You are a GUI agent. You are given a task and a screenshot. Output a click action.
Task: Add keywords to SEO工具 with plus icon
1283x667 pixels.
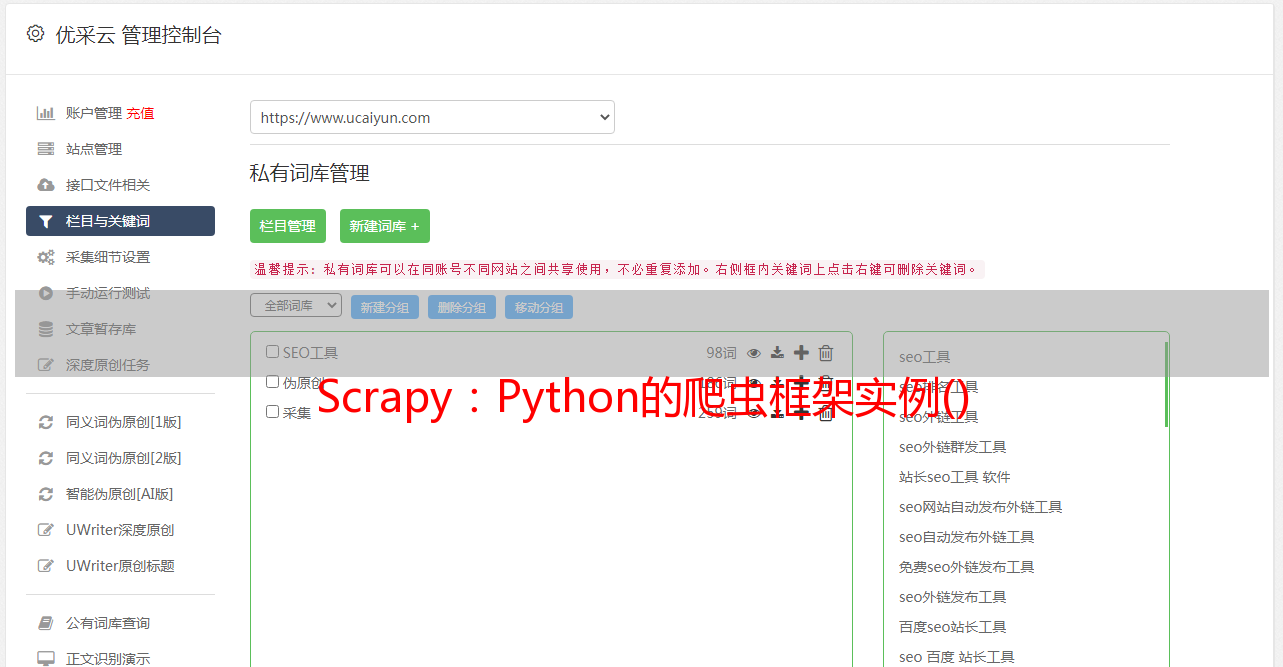click(x=801, y=352)
